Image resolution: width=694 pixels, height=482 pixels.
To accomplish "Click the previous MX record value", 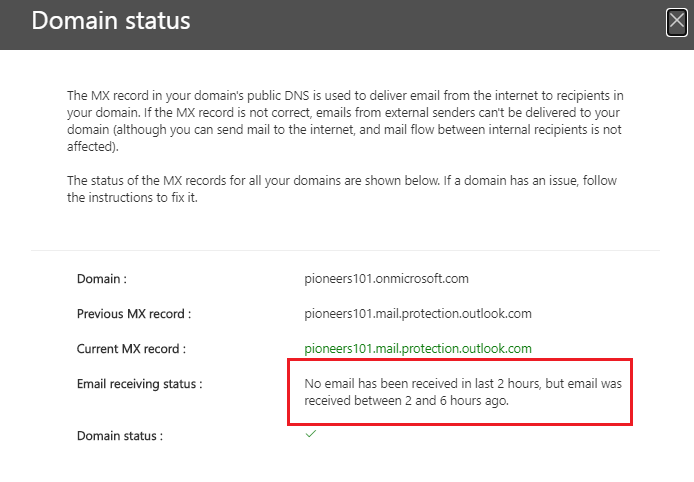I will coord(418,313).
